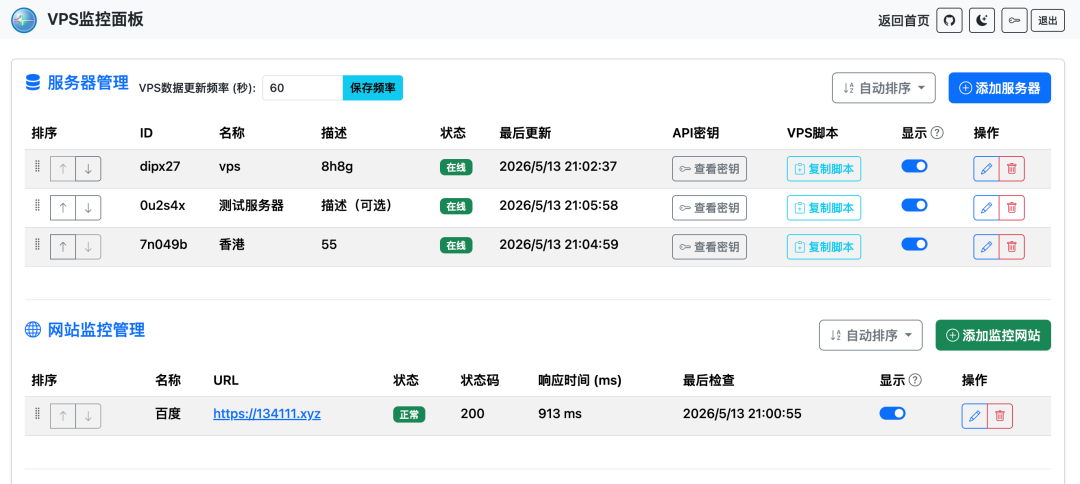The height and width of the screenshot is (484, 1080).
Task: Click server table 显示 help icon
Action: click(937, 132)
